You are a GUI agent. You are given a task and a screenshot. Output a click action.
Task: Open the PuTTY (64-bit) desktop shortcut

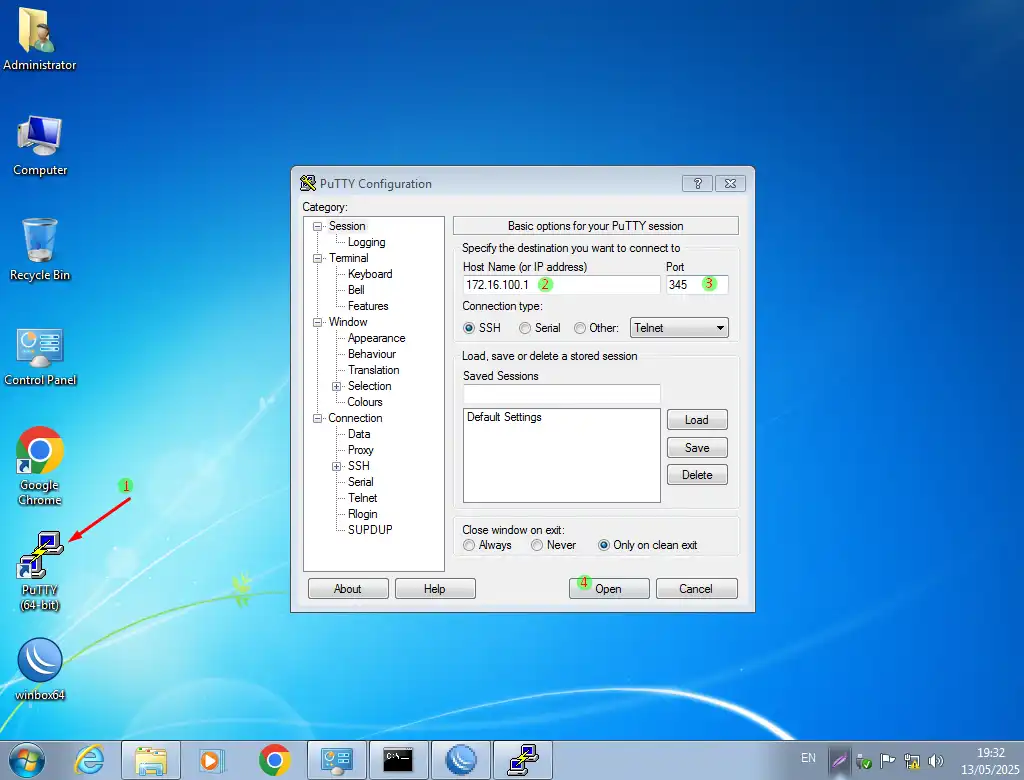click(x=40, y=557)
